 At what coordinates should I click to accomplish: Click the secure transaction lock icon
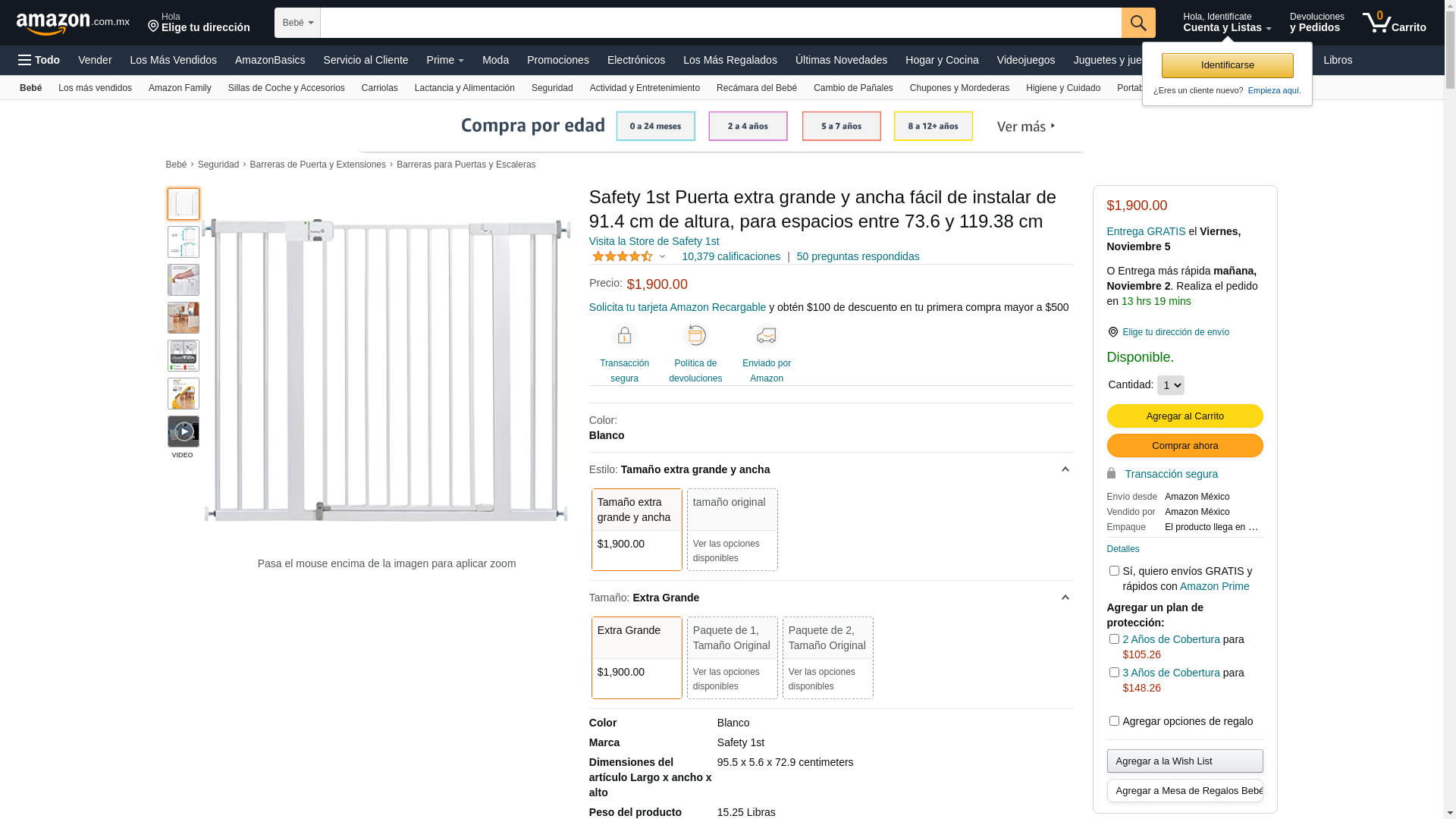pos(624,335)
